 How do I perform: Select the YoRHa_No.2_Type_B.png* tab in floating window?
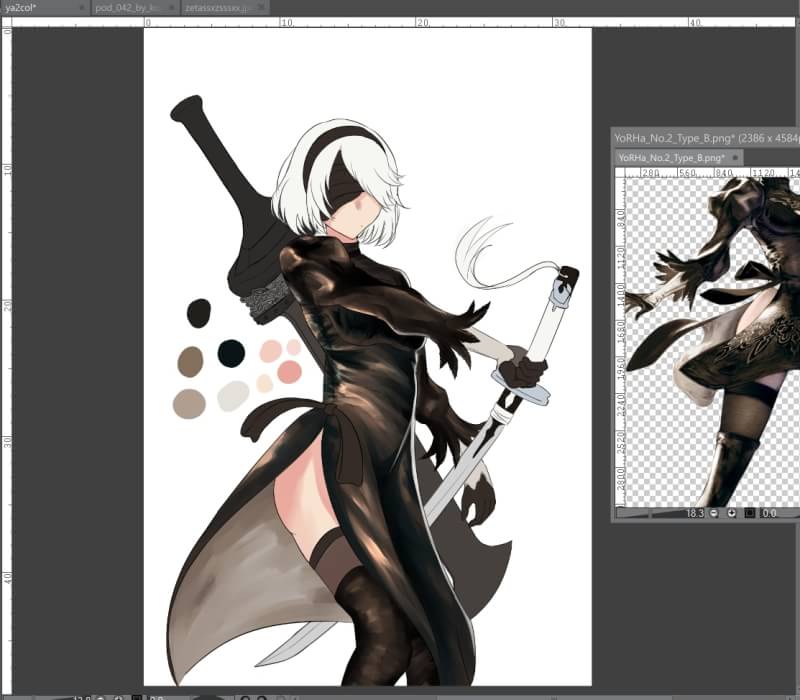(679, 158)
